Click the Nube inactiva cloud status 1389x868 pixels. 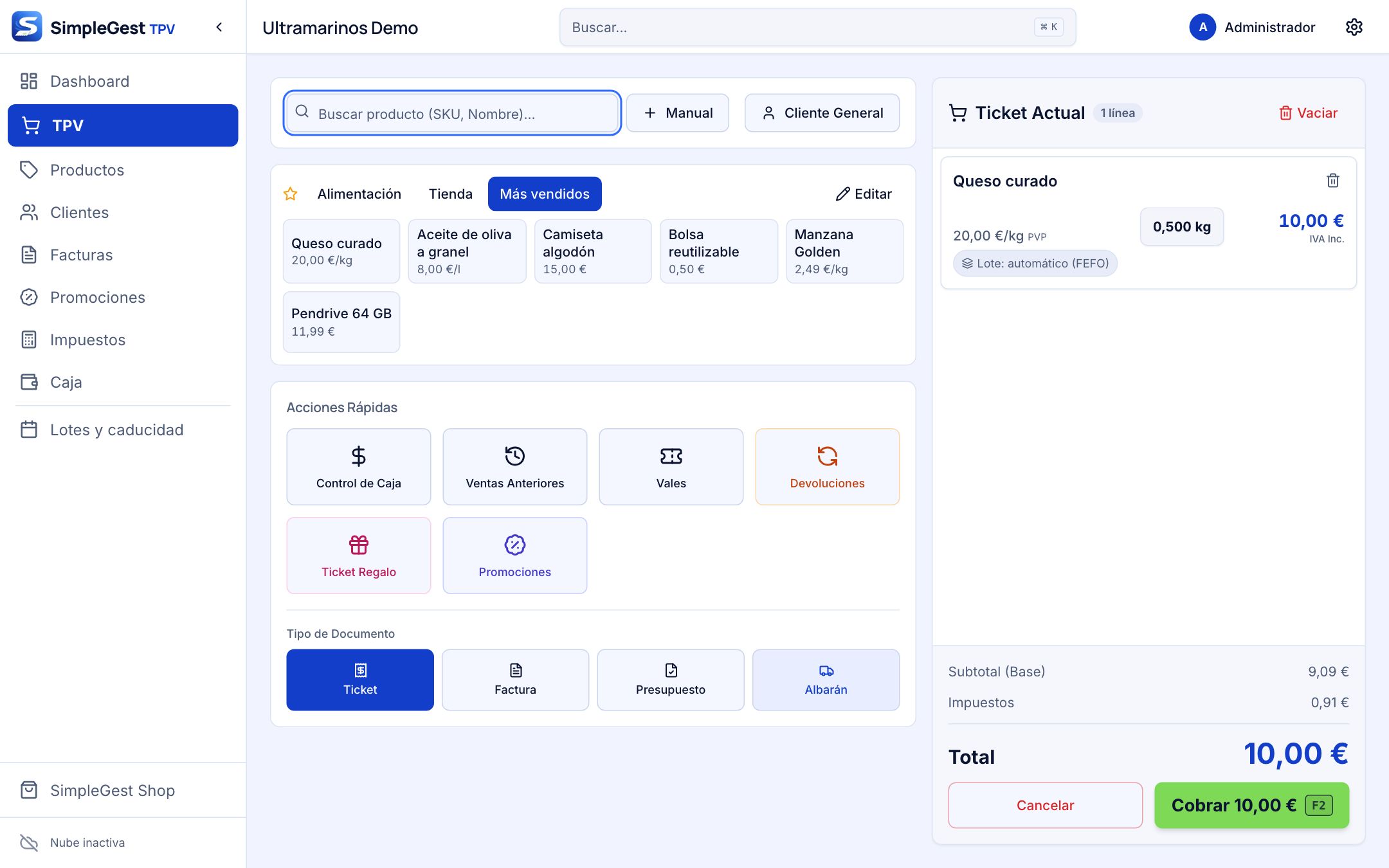[72, 842]
